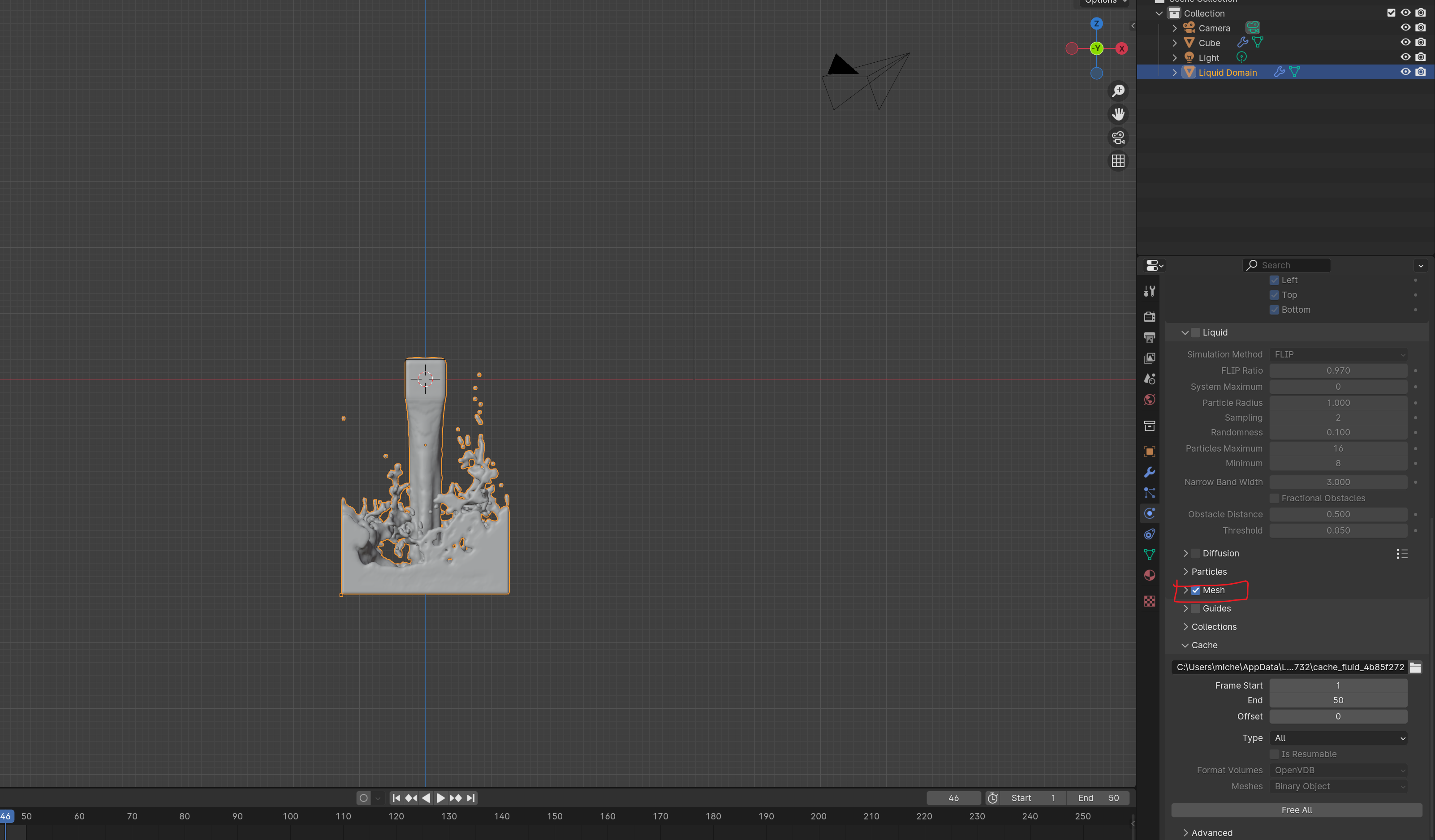1435x840 pixels.
Task: Open the Modifiers wrench tab
Action: [1149, 472]
